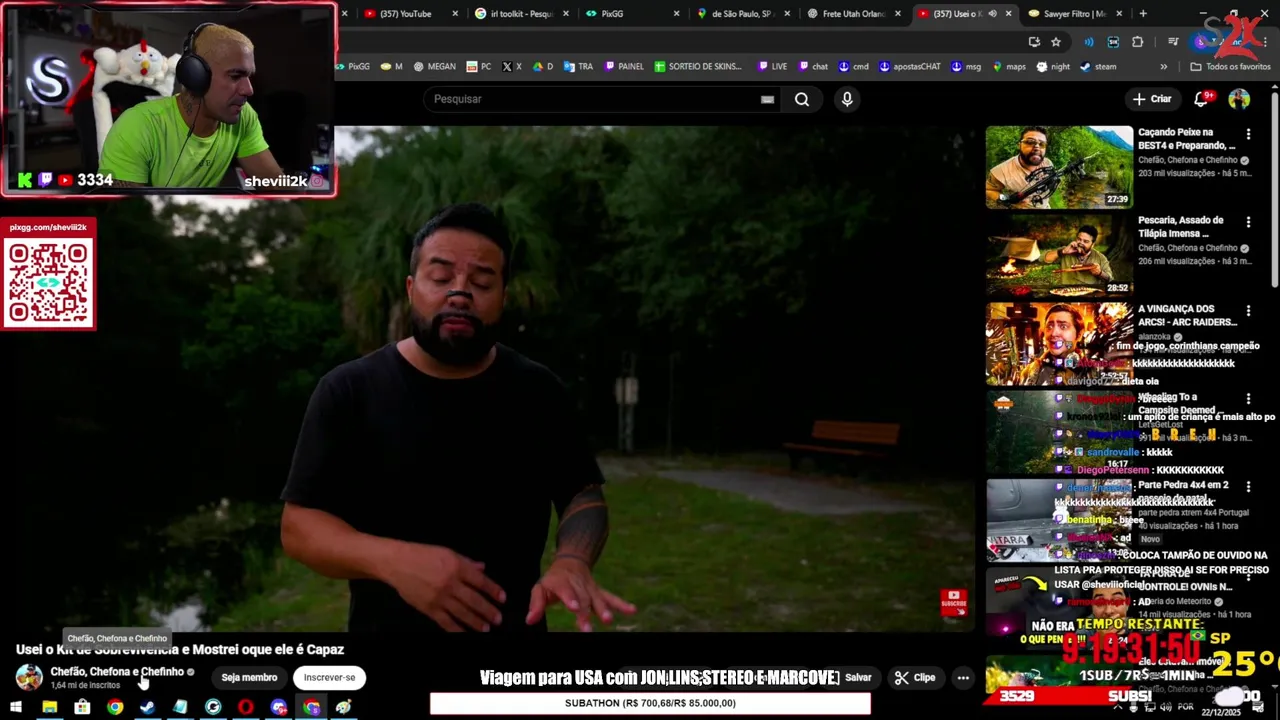Click the Criar button

click(1151, 99)
